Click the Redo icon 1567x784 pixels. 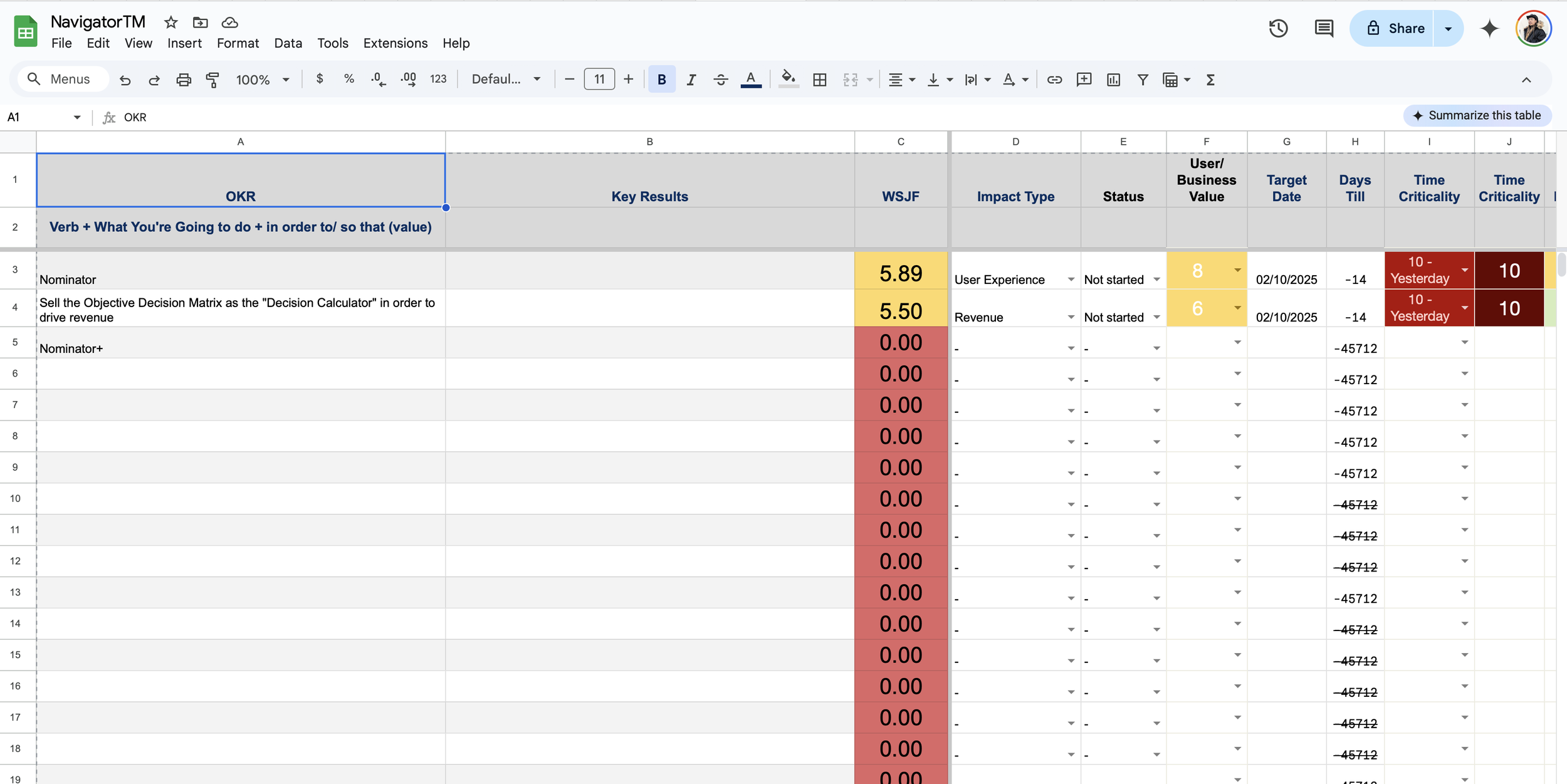(154, 80)
